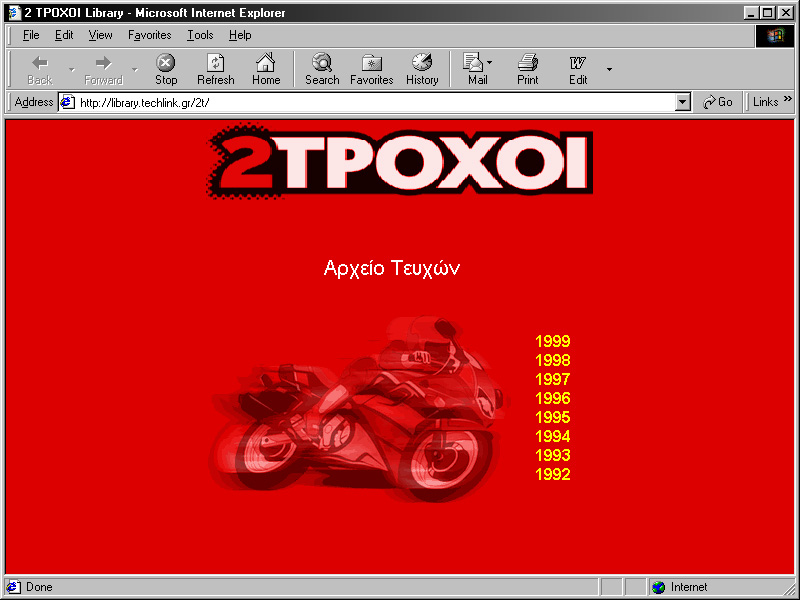Viewport: 800px width, 600px height.
Task: Open the Favorites folder toolbar icon
Action: [371, 63]
